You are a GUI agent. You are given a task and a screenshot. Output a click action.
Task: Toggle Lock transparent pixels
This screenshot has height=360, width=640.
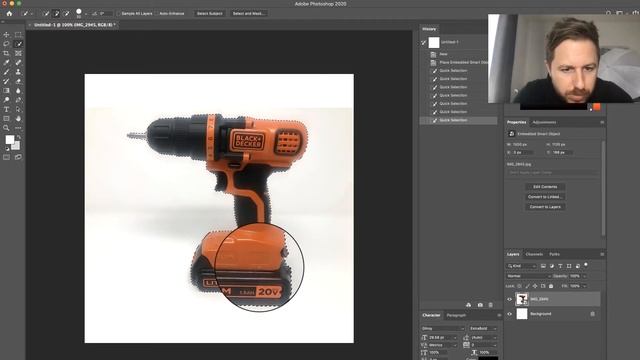(520, 286)
